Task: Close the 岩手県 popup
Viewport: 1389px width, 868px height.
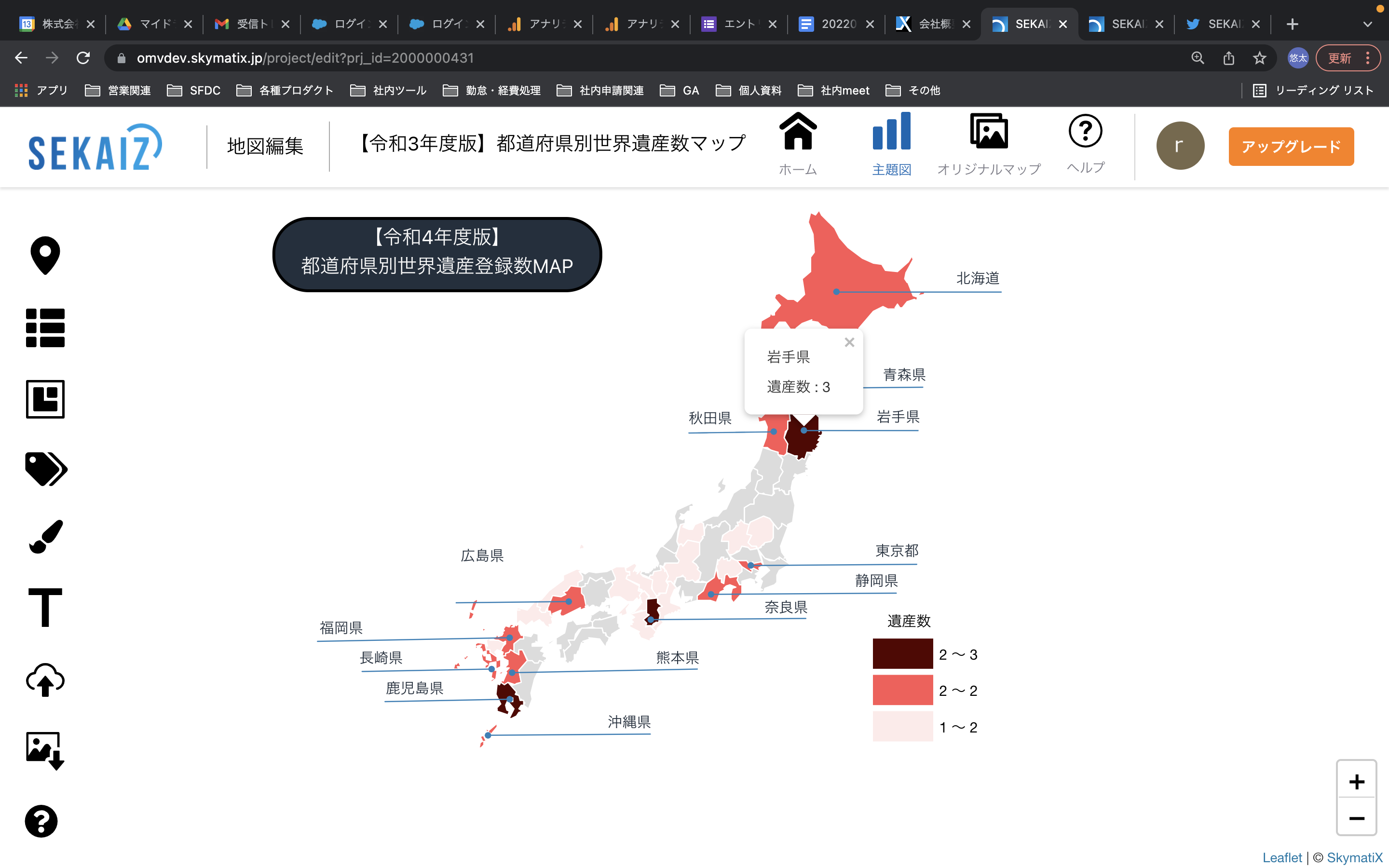Action: [849, 342]
